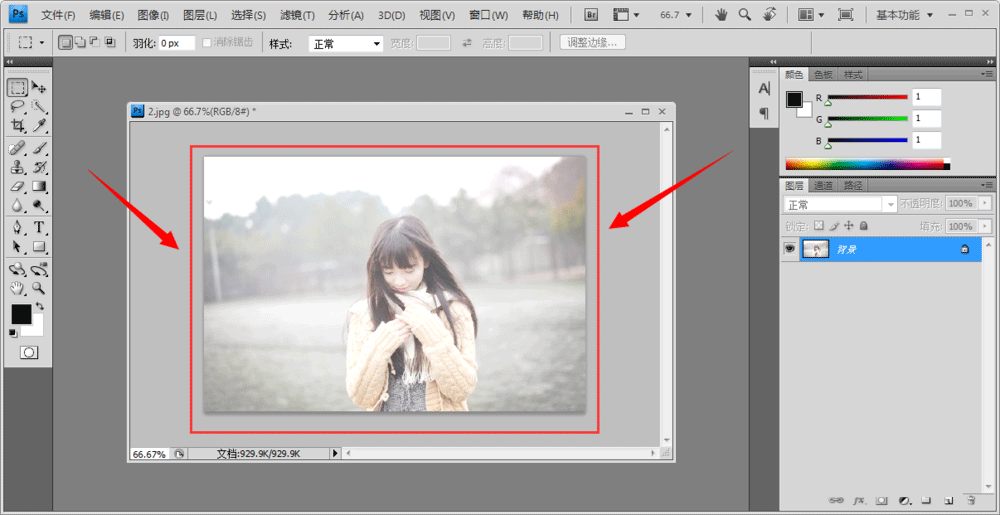The height and width of the screenshot is (515, 1000).
Task: Swap foreground and background colors
Action: pos(40,307)
